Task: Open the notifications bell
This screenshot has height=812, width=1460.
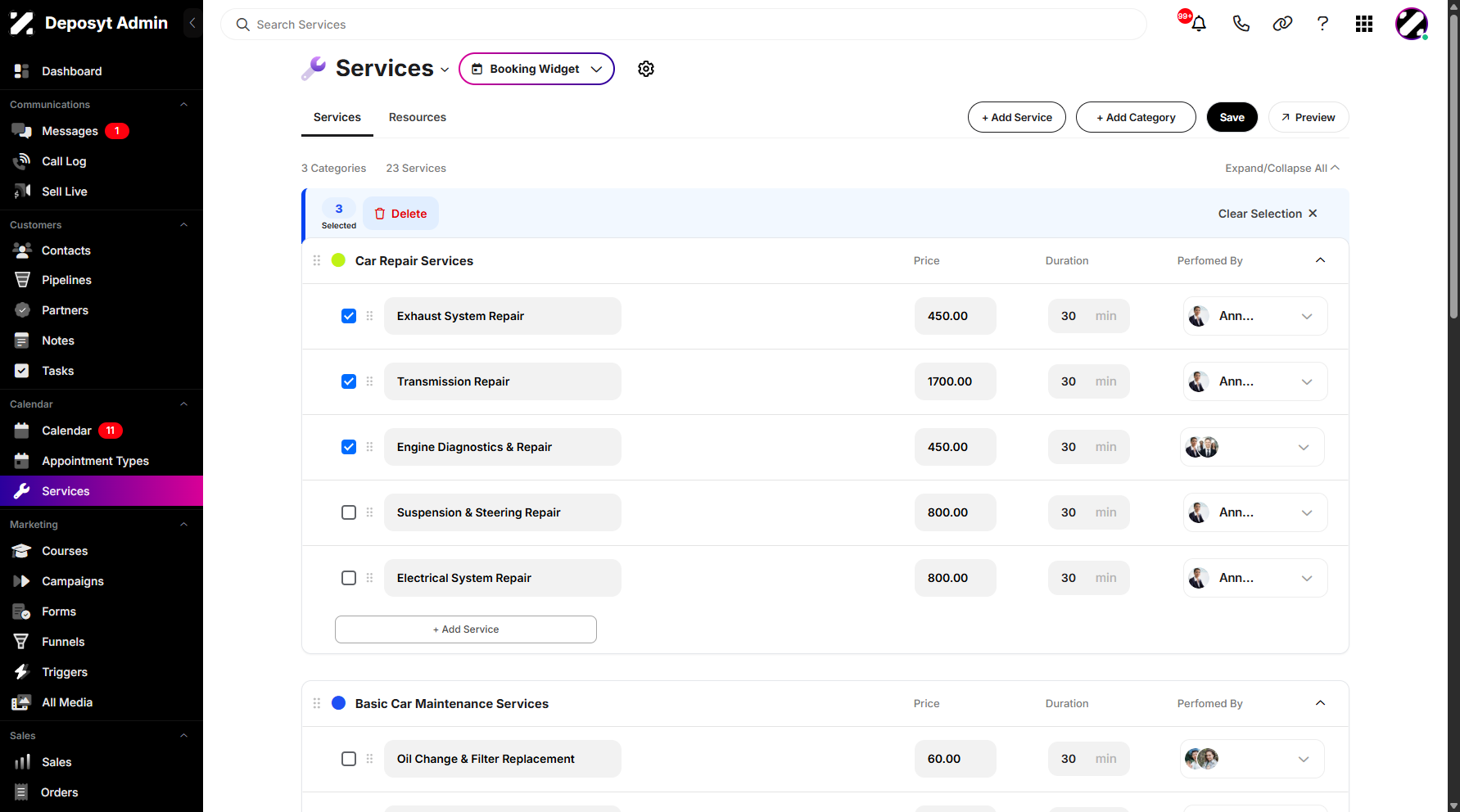Action: click(x=1199, y=24)
